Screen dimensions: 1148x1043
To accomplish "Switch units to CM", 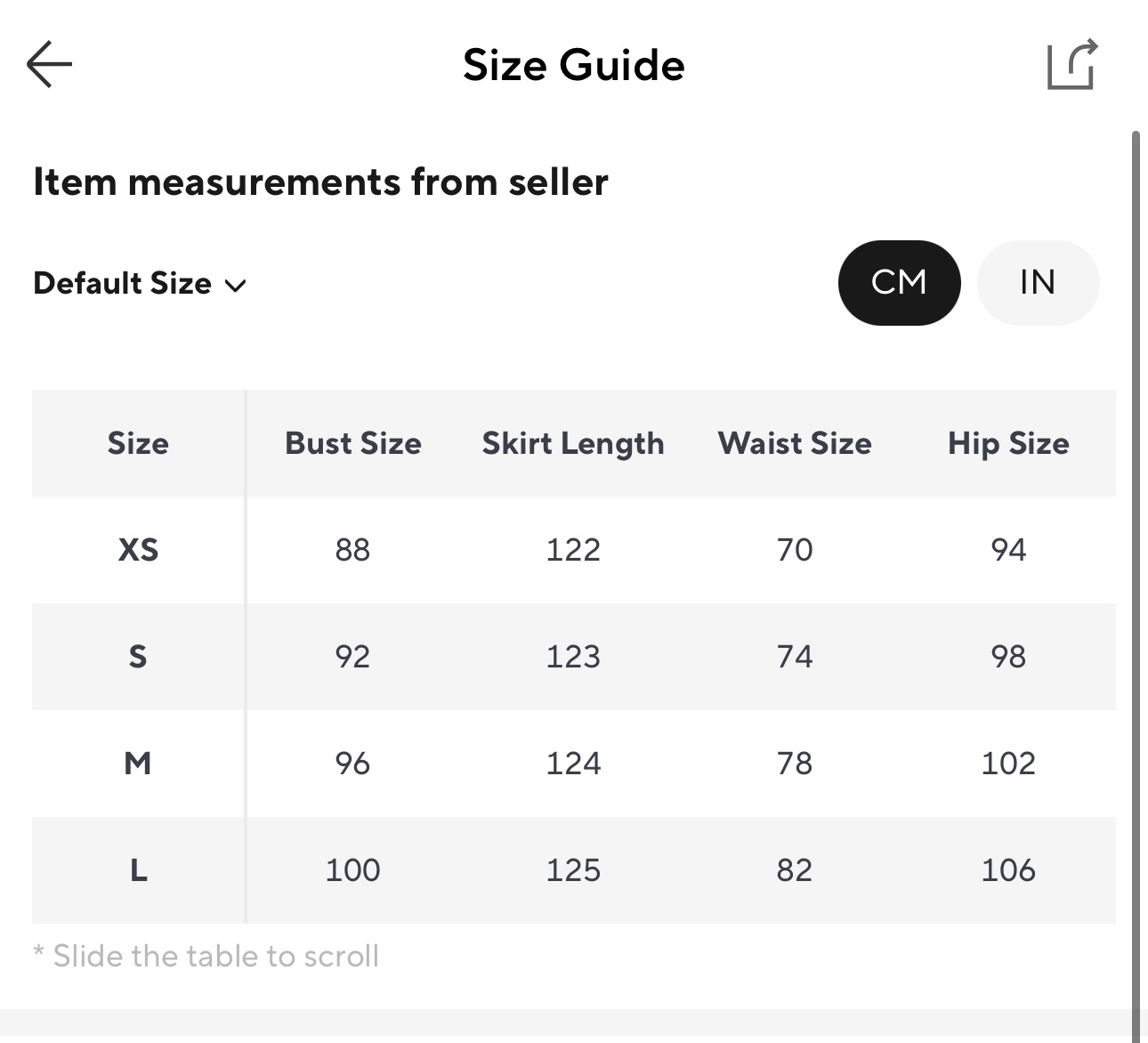I will click(x=899, y=283).
